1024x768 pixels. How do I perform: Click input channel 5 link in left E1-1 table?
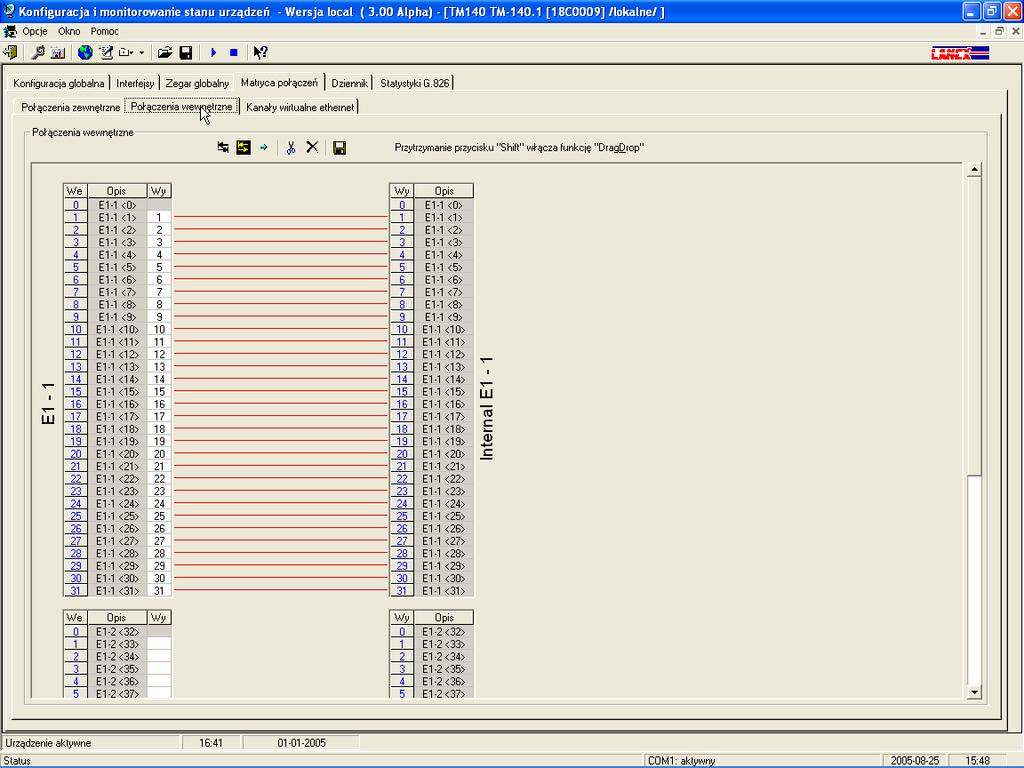(76, 267)
